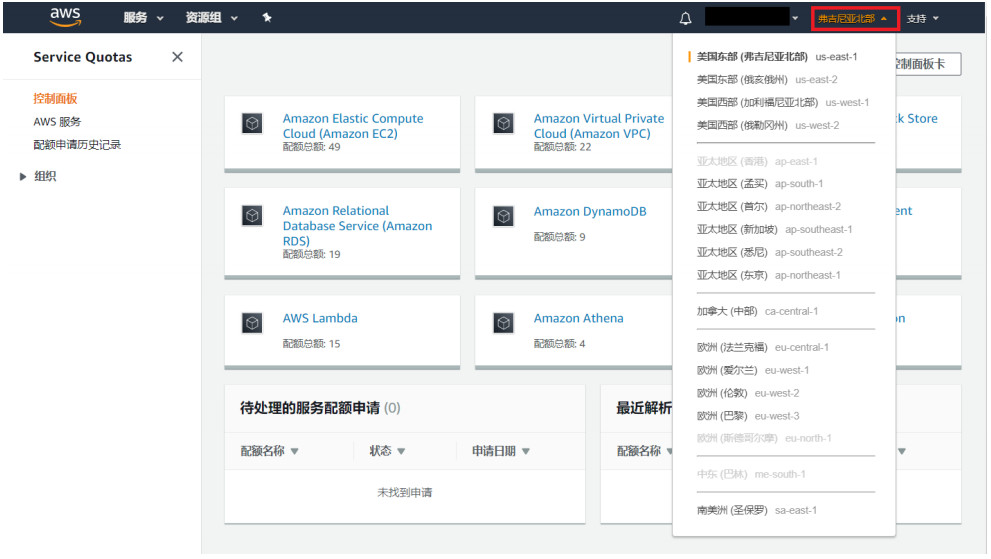The width and height of the screenshot is (991, 559).
Task: Collapse the 弗吉尼亚北部 region selector
Action: pos(855,19)
